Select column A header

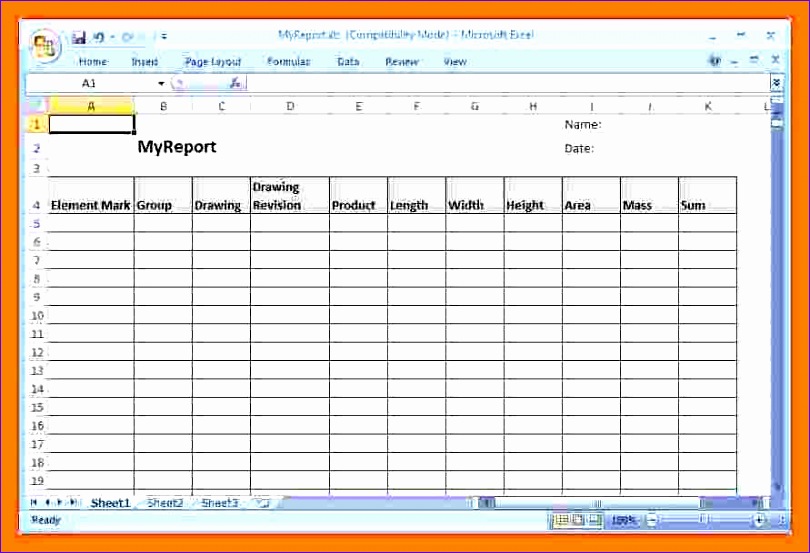(91, 106)
